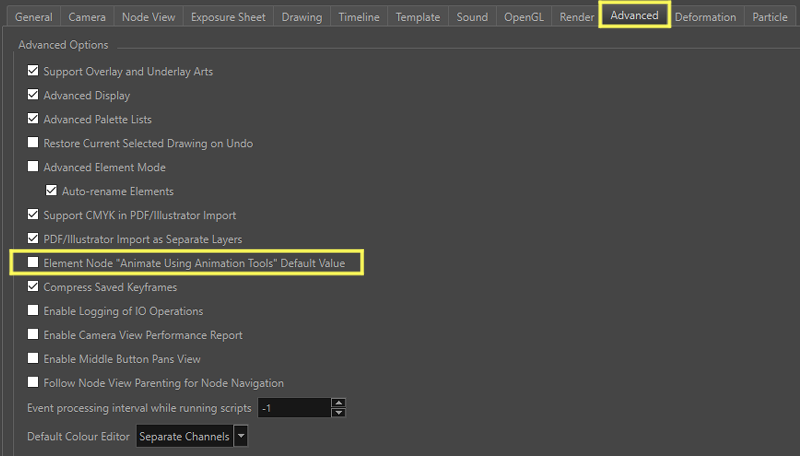The height and width of the screenshot is (456, 800).
Task: Disable Support Overlay and Underlay Arts
Action: click(34, 72)
